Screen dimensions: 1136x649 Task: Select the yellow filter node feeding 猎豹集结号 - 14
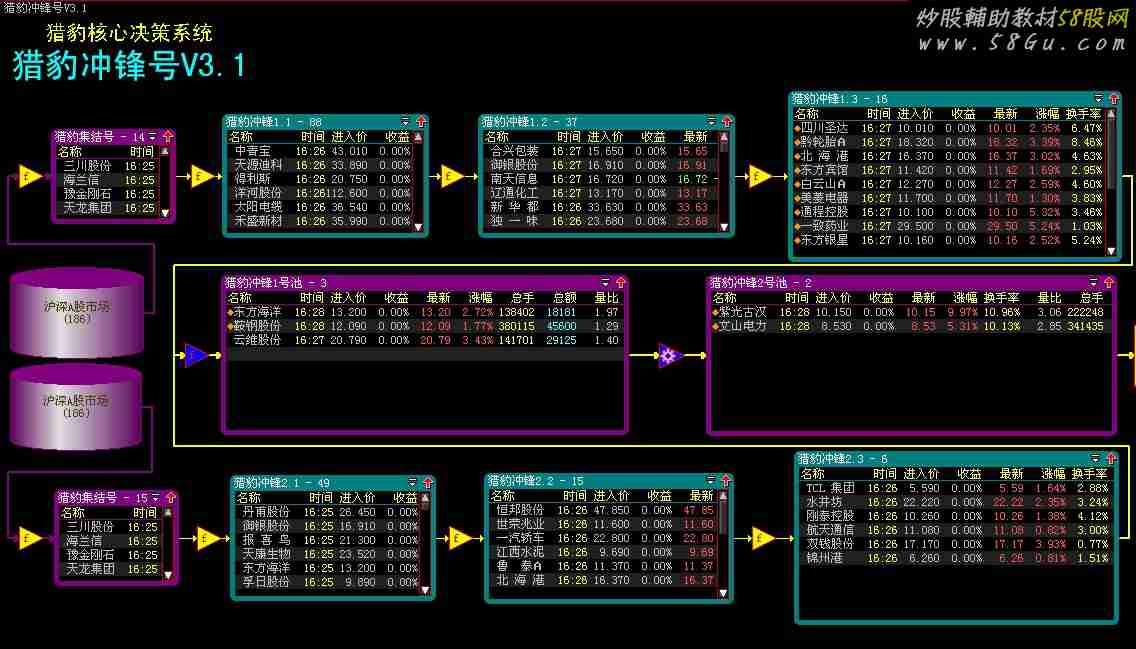30,176
